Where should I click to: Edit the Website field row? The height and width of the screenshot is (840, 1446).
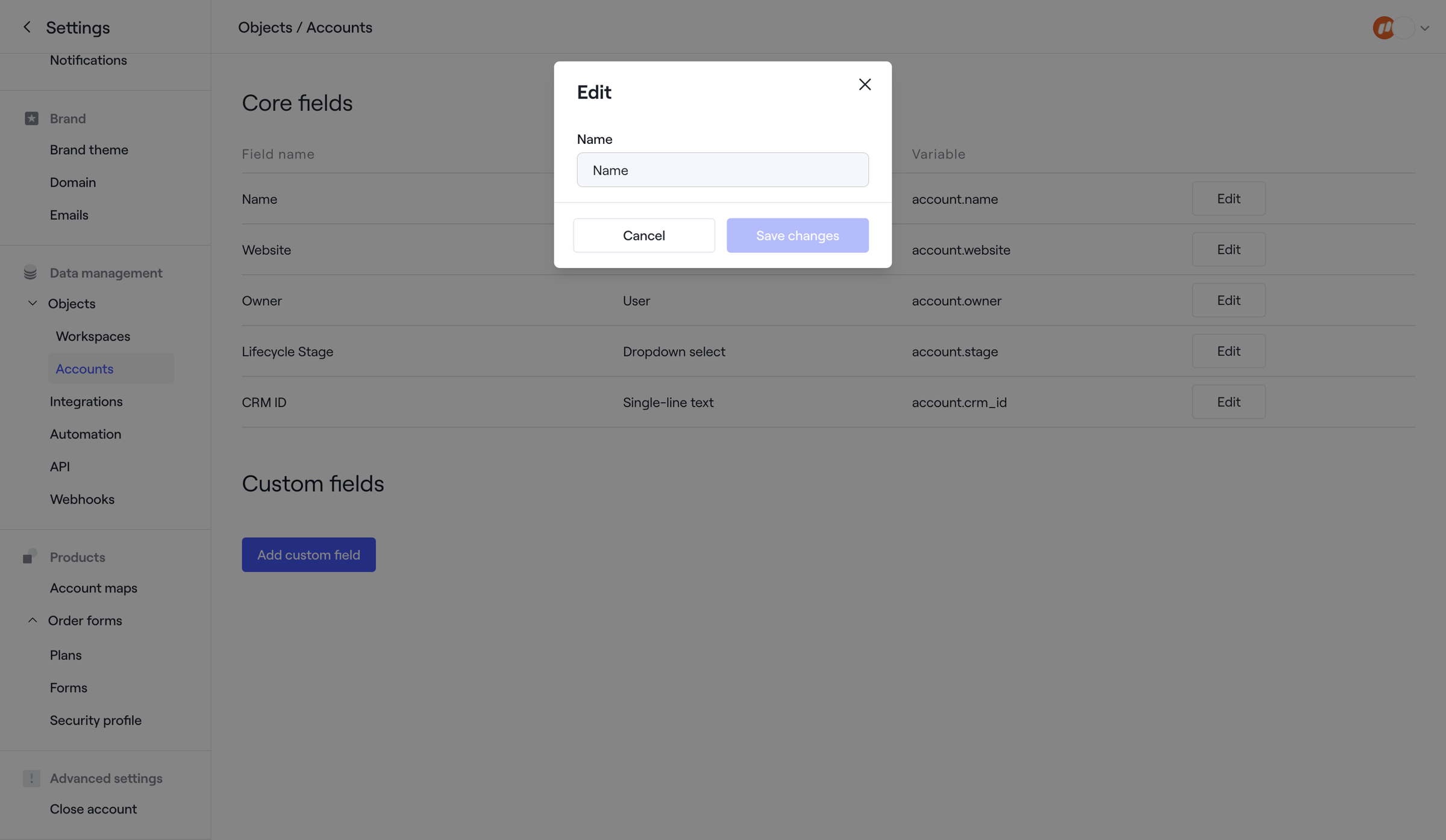pyautogui.click(x=1228, y=249)
